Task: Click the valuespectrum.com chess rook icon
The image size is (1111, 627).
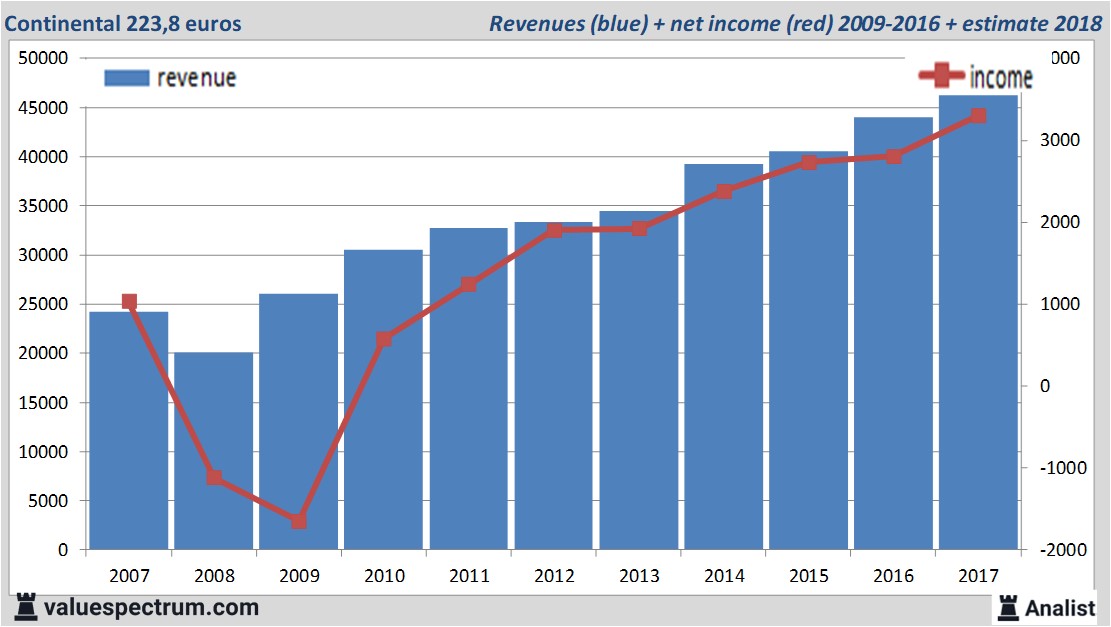Action: tap(26, 607)
